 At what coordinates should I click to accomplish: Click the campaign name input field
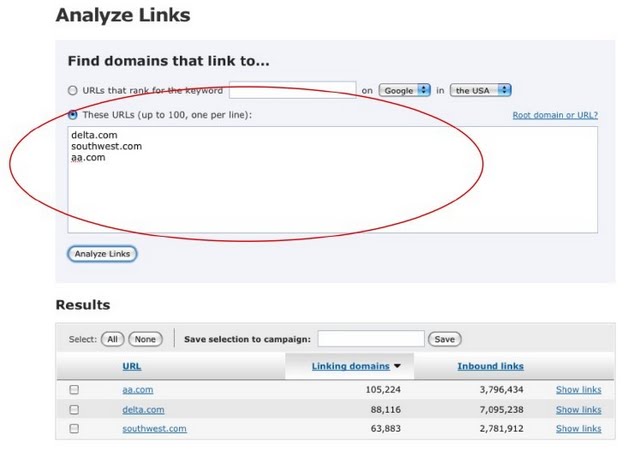[371, 339]
